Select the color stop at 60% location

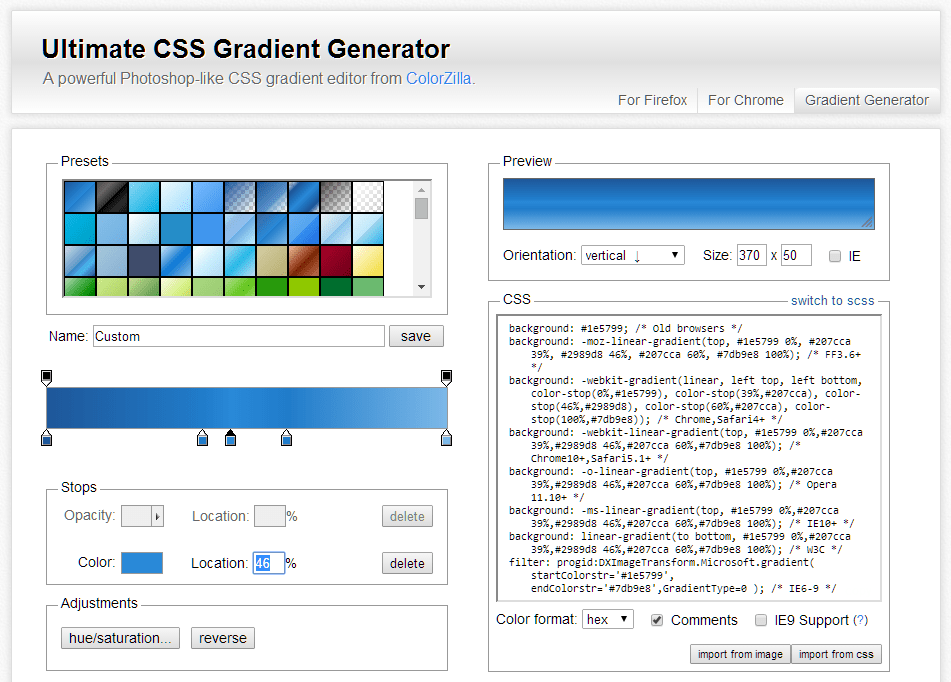[287, 438]
